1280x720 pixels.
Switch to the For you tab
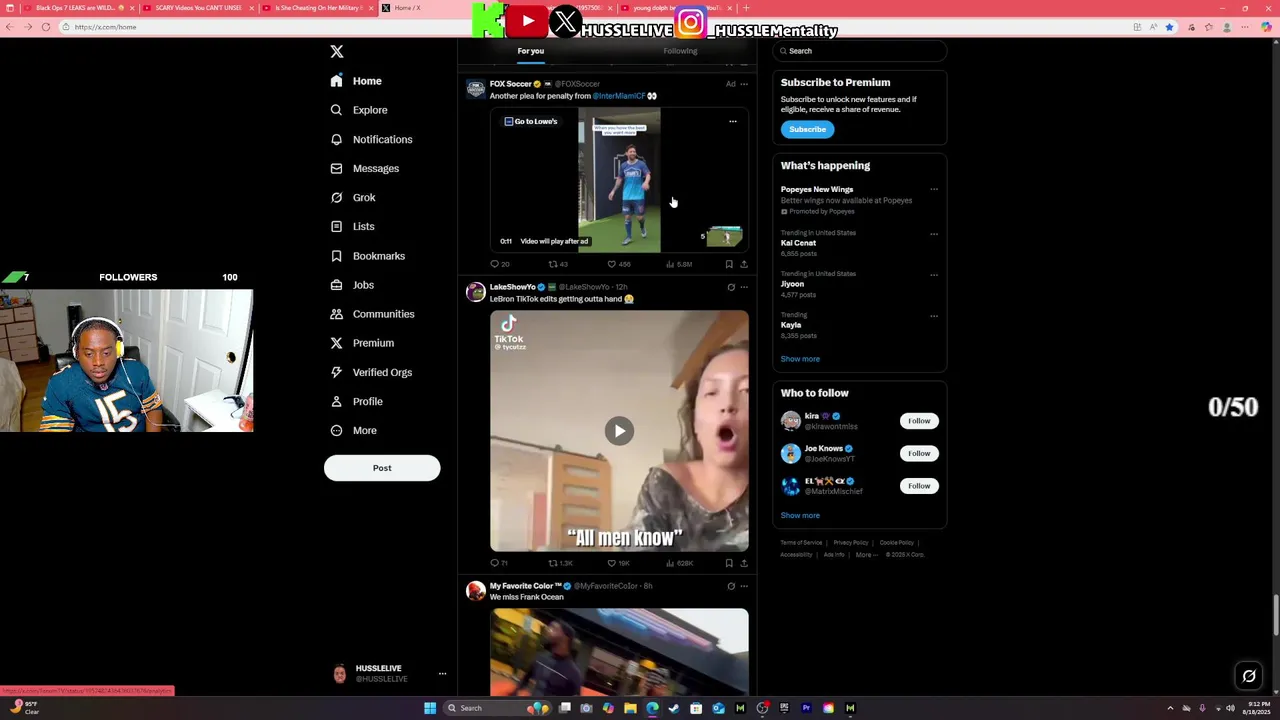531,51
